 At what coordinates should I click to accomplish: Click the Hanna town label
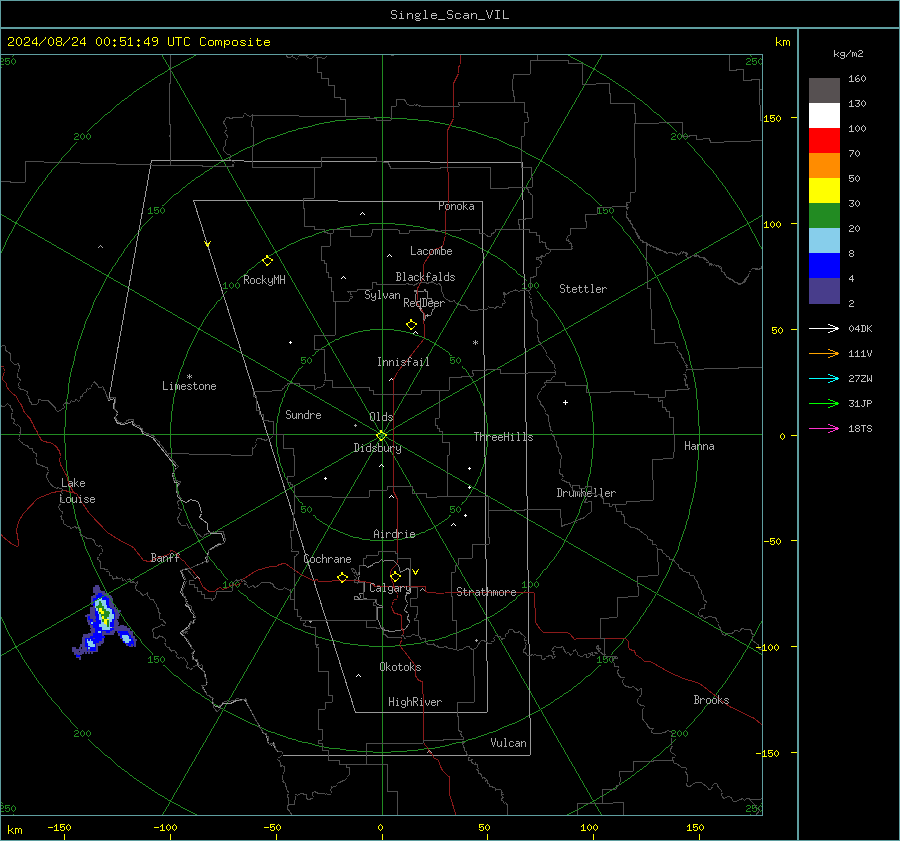pyautogui.click(x=699, y=446)
